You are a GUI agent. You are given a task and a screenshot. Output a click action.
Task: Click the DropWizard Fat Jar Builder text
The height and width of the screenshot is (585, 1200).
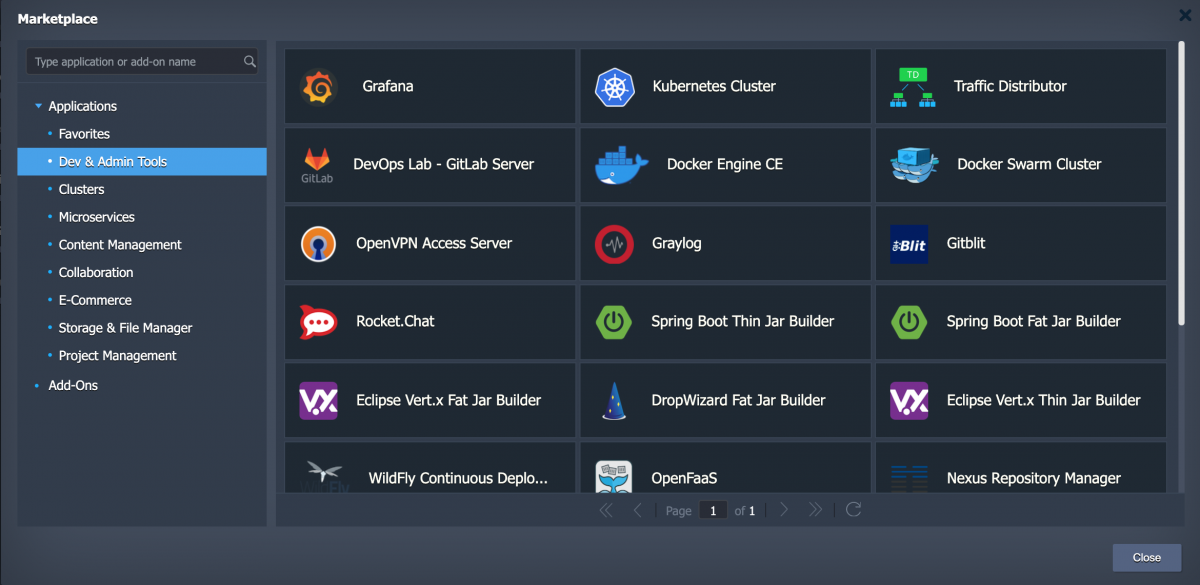coord(738,400)
